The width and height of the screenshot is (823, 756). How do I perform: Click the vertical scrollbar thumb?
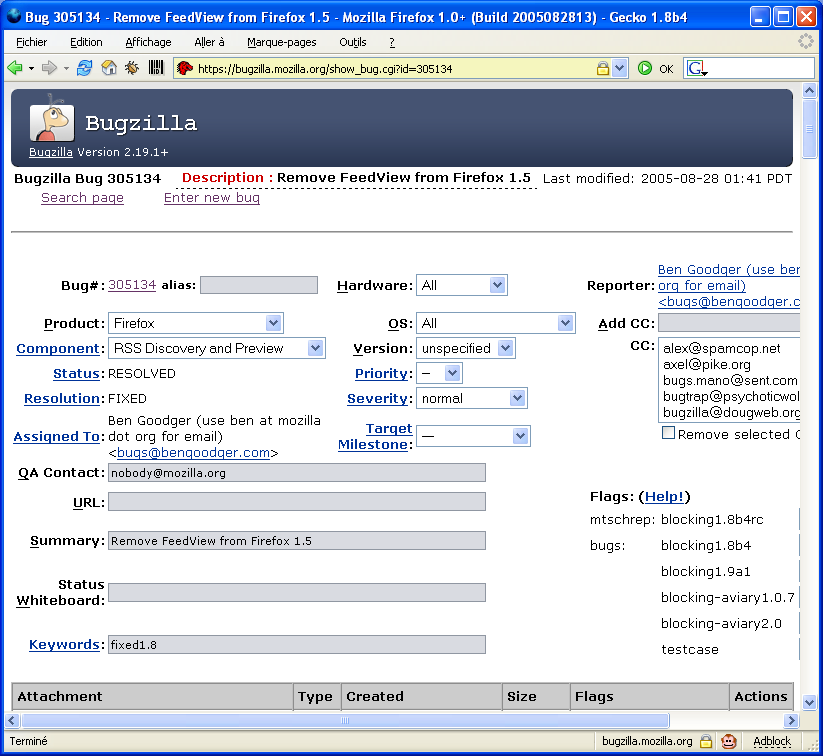point(809,129)
